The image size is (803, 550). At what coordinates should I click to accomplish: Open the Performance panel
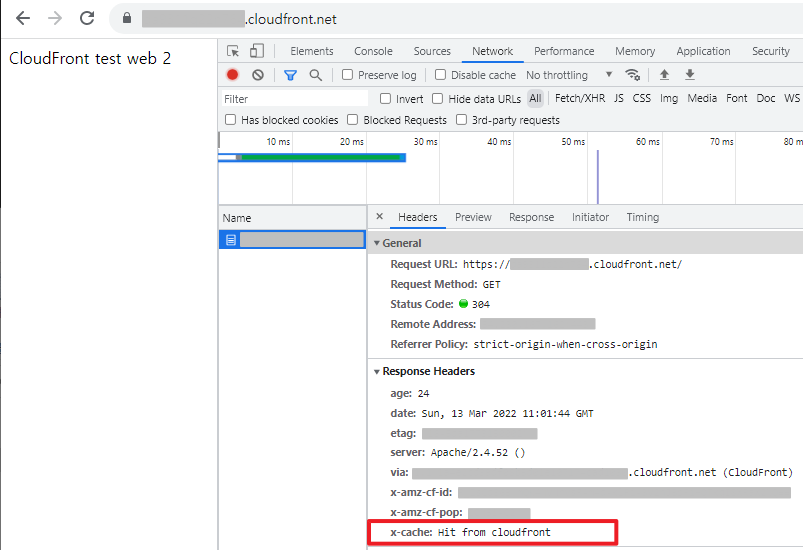point(564,51)
